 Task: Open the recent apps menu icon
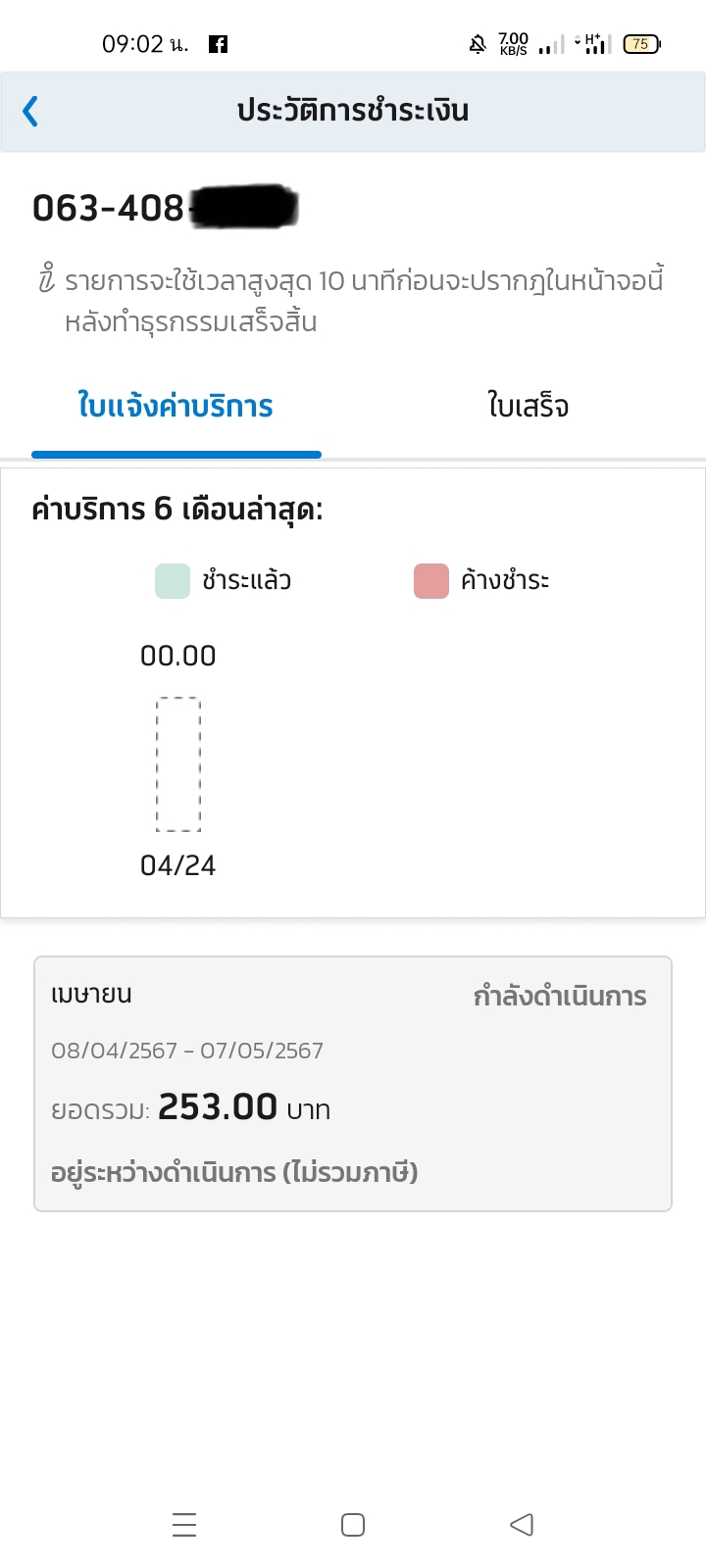pos(184,1525)
